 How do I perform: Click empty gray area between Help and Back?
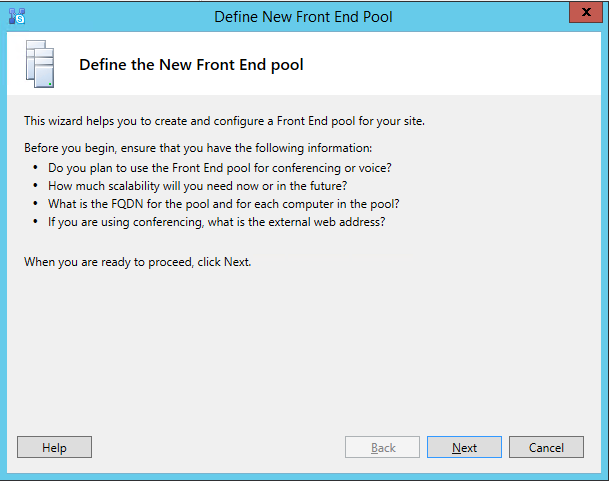coord(218,447)
